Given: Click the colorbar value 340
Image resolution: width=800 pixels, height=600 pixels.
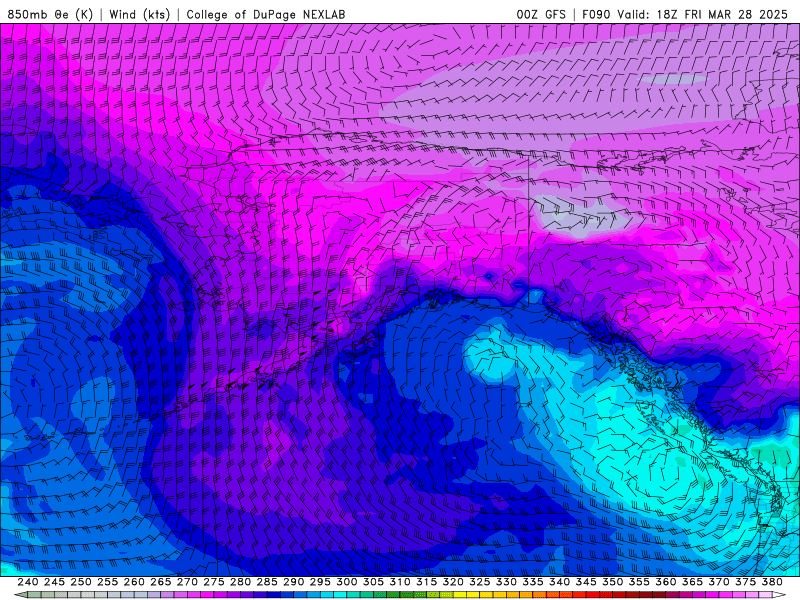Looking at the screenshot, I should click(x=560, y=582).
